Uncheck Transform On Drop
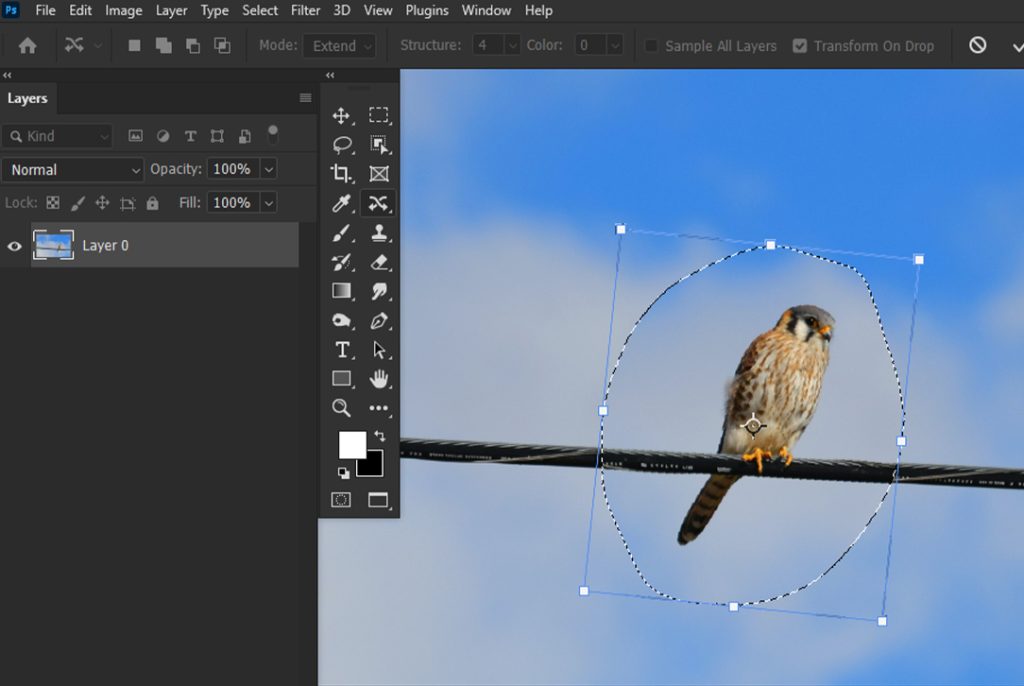Image resolution: width=1024 pixels, height=686 pixels. point(799,46)
